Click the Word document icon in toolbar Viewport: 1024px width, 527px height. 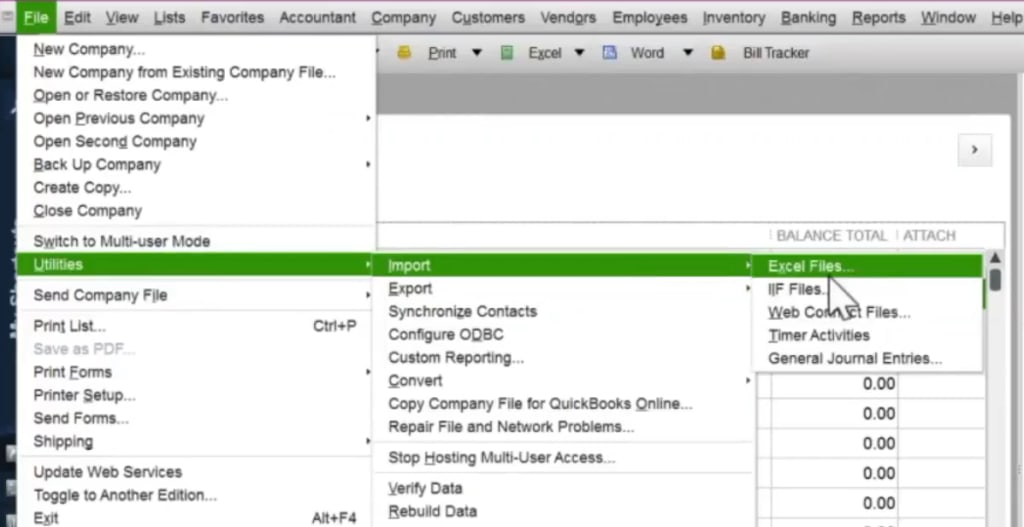[x=609, y=53]
